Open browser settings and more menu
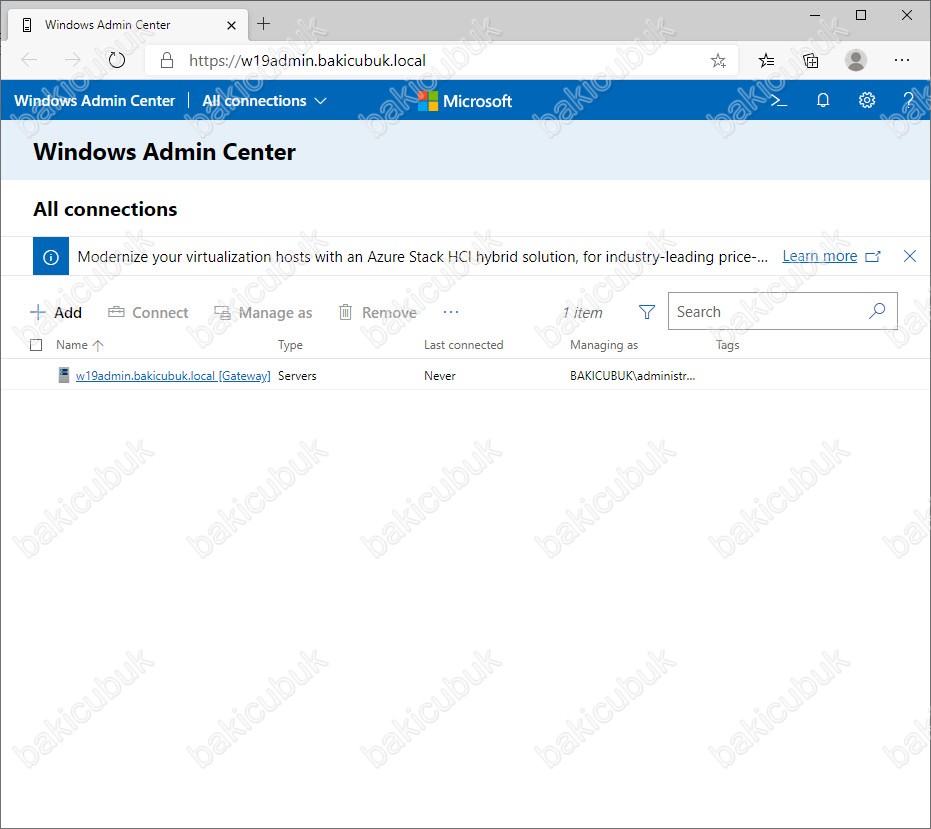Screen dimensions: 931x829 [901, 60]
